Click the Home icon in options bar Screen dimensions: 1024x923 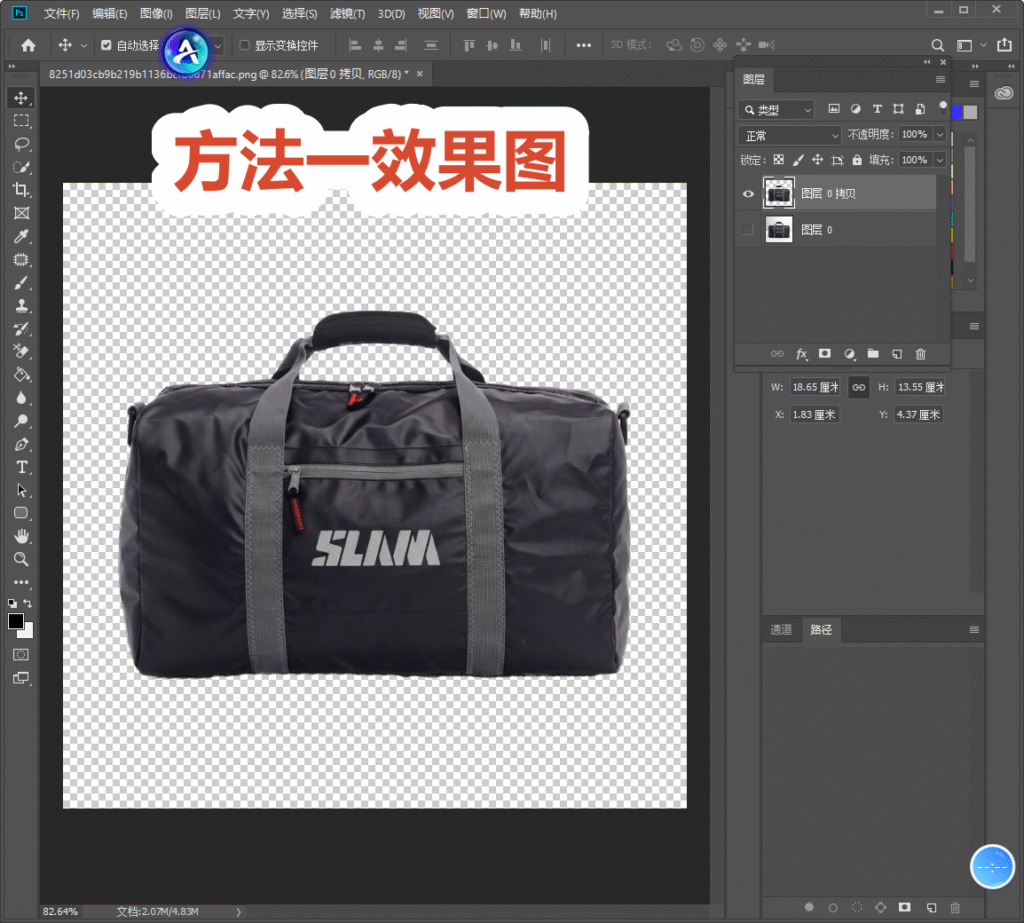tap(28, 45)
